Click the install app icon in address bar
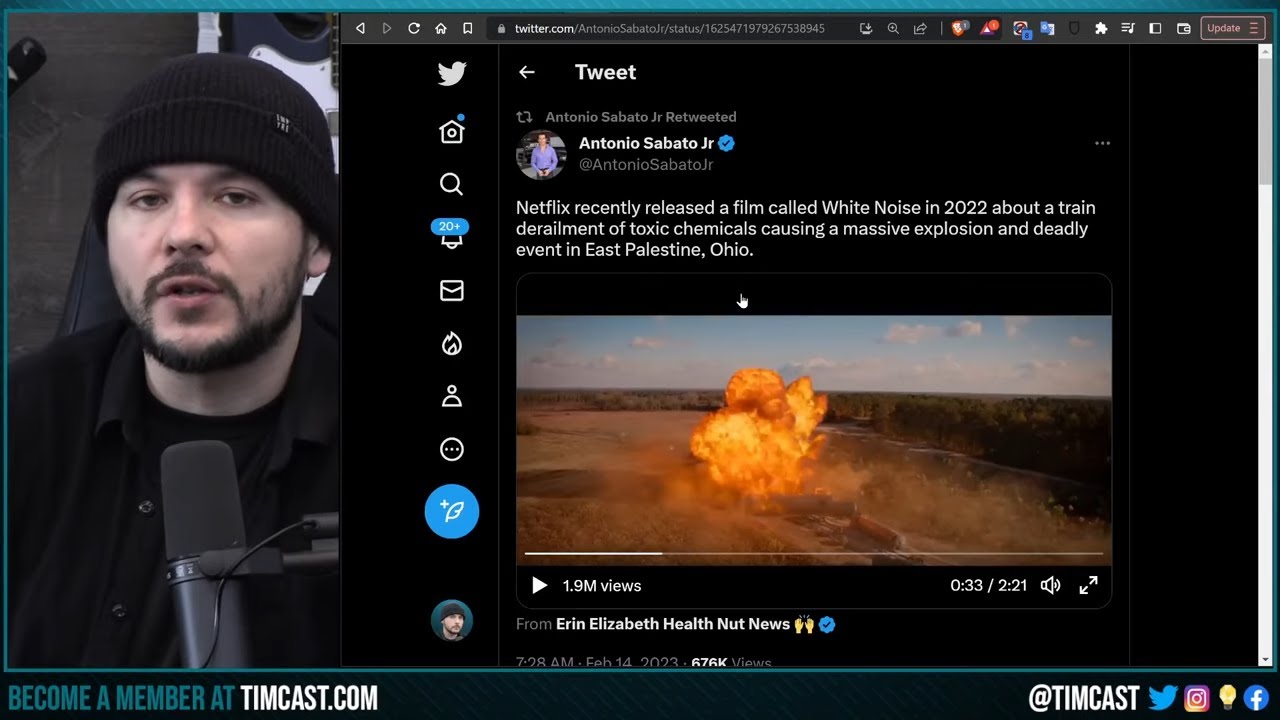Screen dimensions: 1280x720 click(x=866, y=29)
